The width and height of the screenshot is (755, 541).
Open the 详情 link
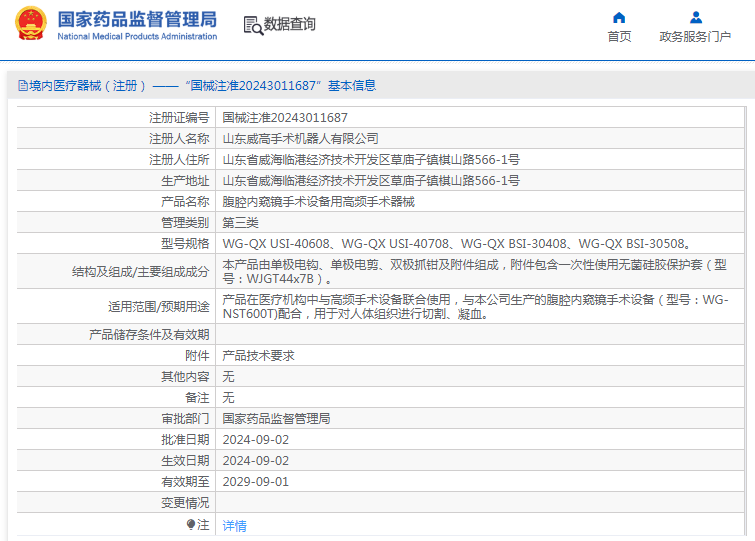234,526
